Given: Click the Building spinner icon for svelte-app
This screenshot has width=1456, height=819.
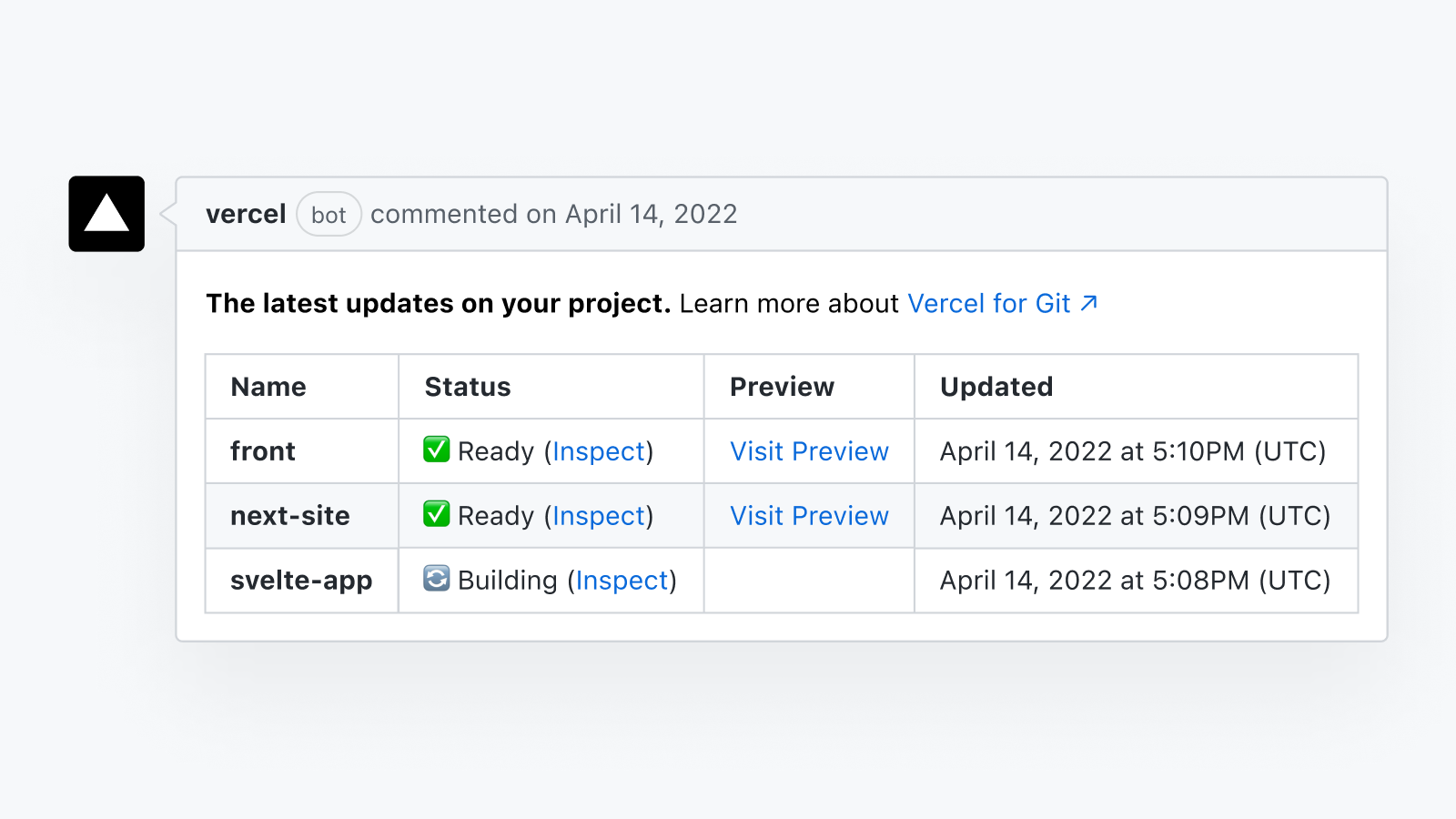Looking at the screenshot, I should (436, 580).
